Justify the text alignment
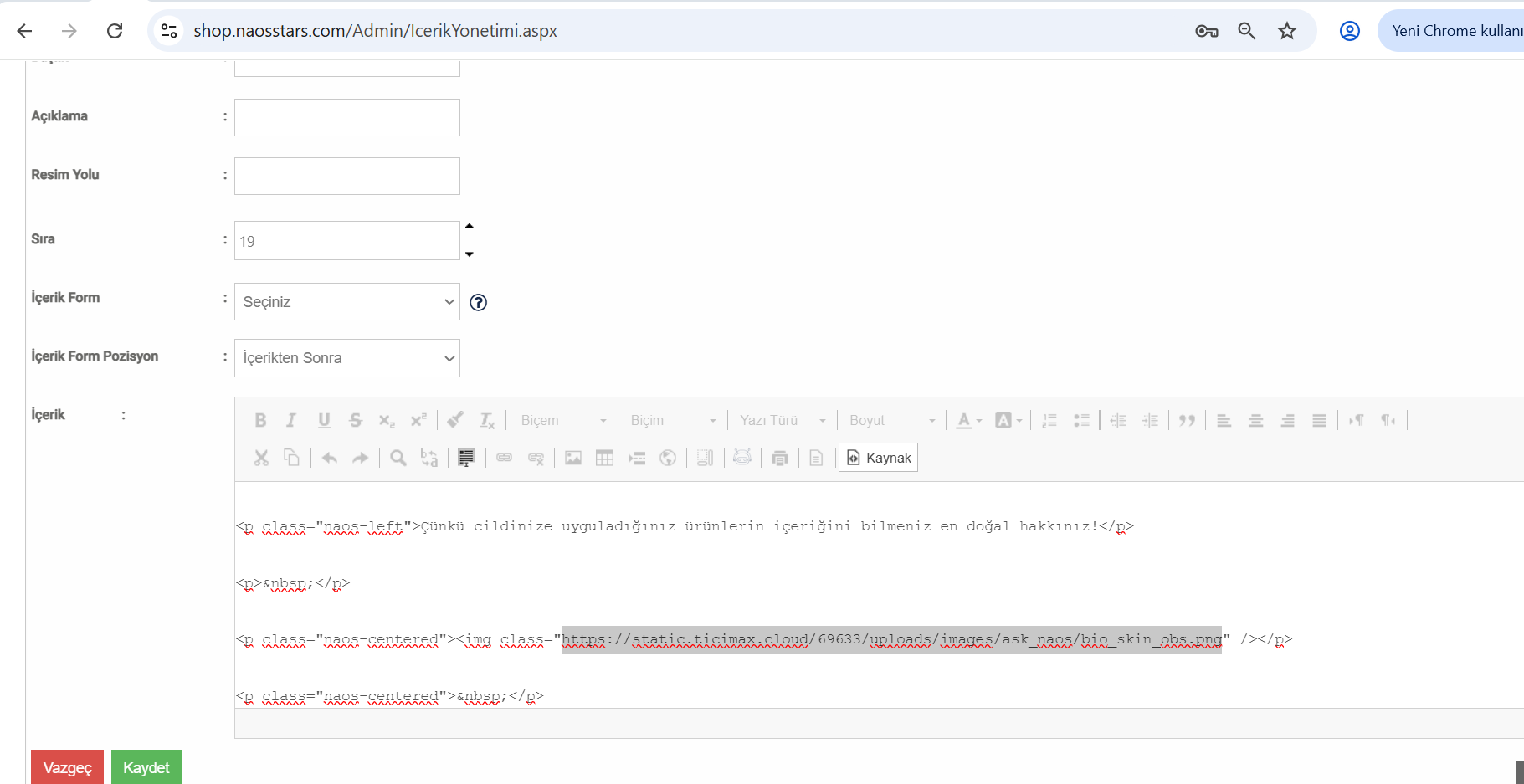 pos(1319,420)
